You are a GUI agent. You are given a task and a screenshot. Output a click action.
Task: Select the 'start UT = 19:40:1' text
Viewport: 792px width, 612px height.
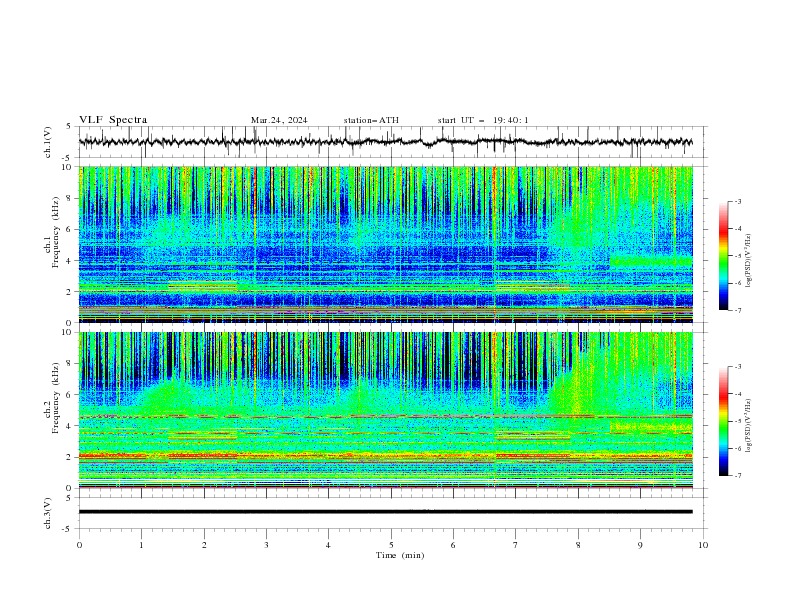pyautogui.click(x=483, y=120)
